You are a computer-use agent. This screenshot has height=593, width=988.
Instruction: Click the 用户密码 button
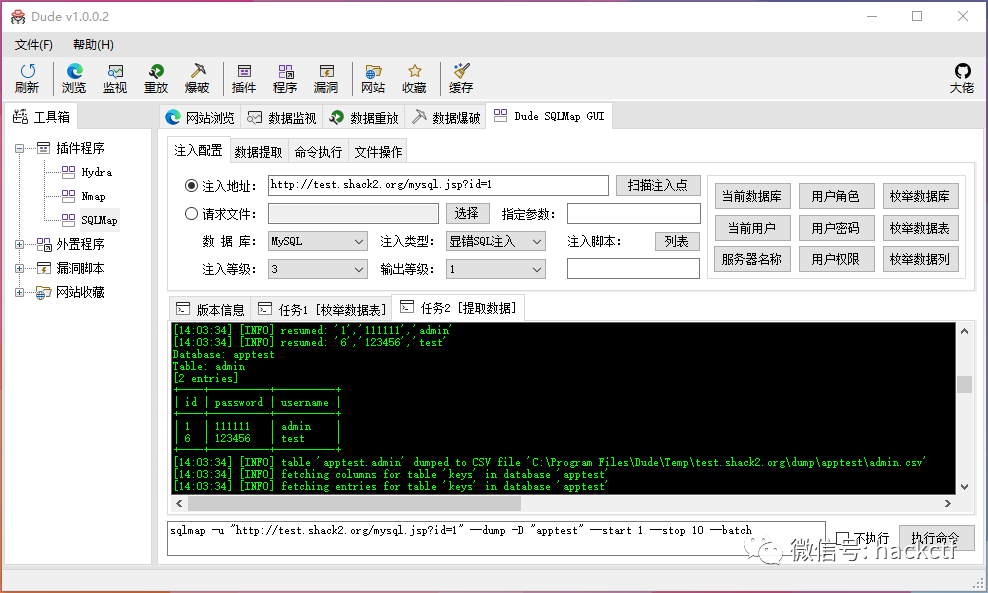pyautogui.click(x=836, y=228)
